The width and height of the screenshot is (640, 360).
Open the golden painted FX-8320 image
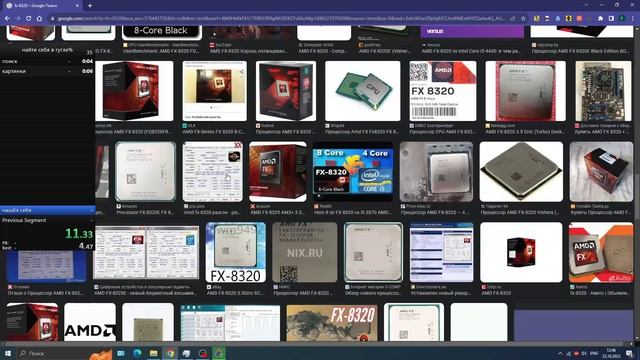pos(332,323)
